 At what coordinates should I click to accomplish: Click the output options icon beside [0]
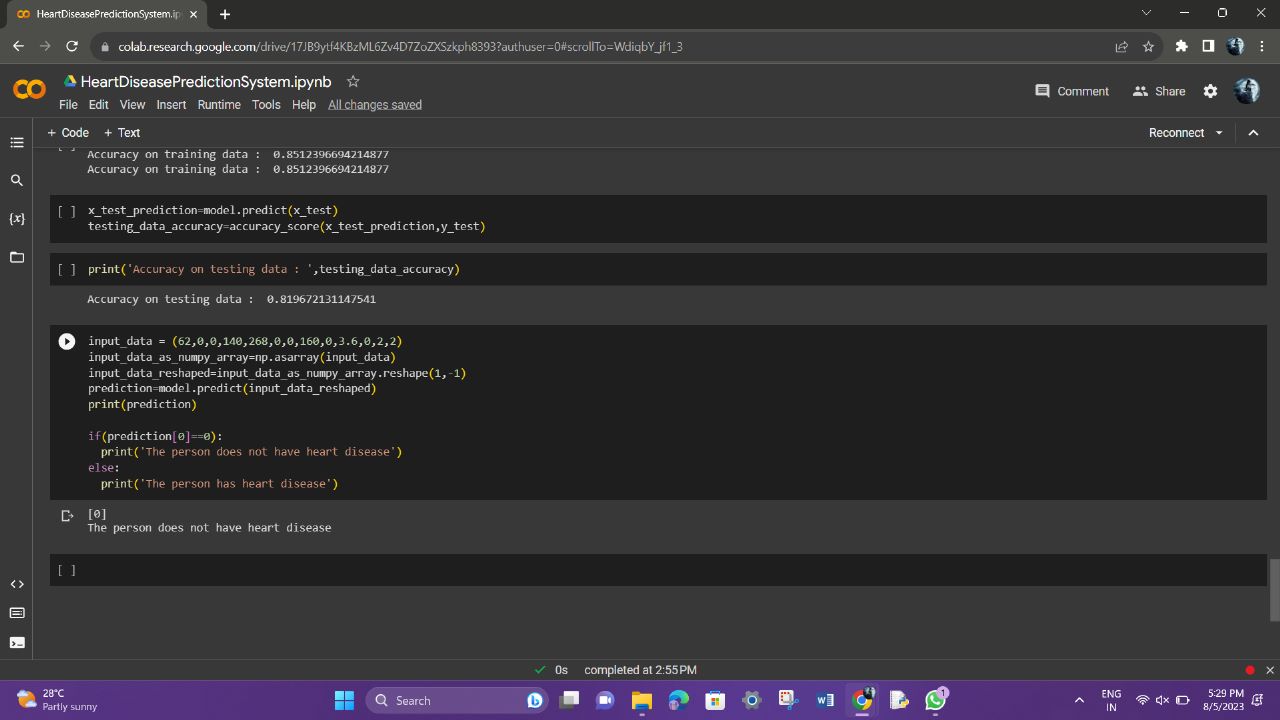point(67,516)
